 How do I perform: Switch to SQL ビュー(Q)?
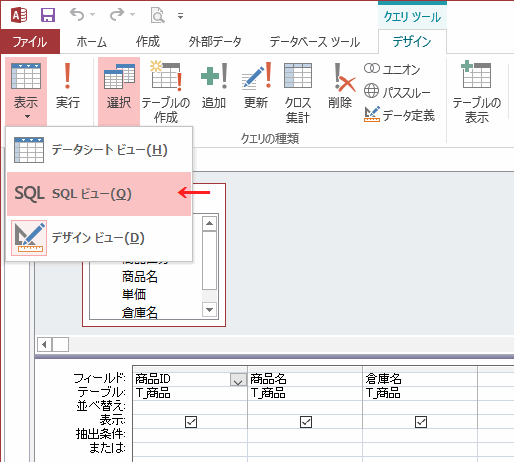click(x=99, y=194)
